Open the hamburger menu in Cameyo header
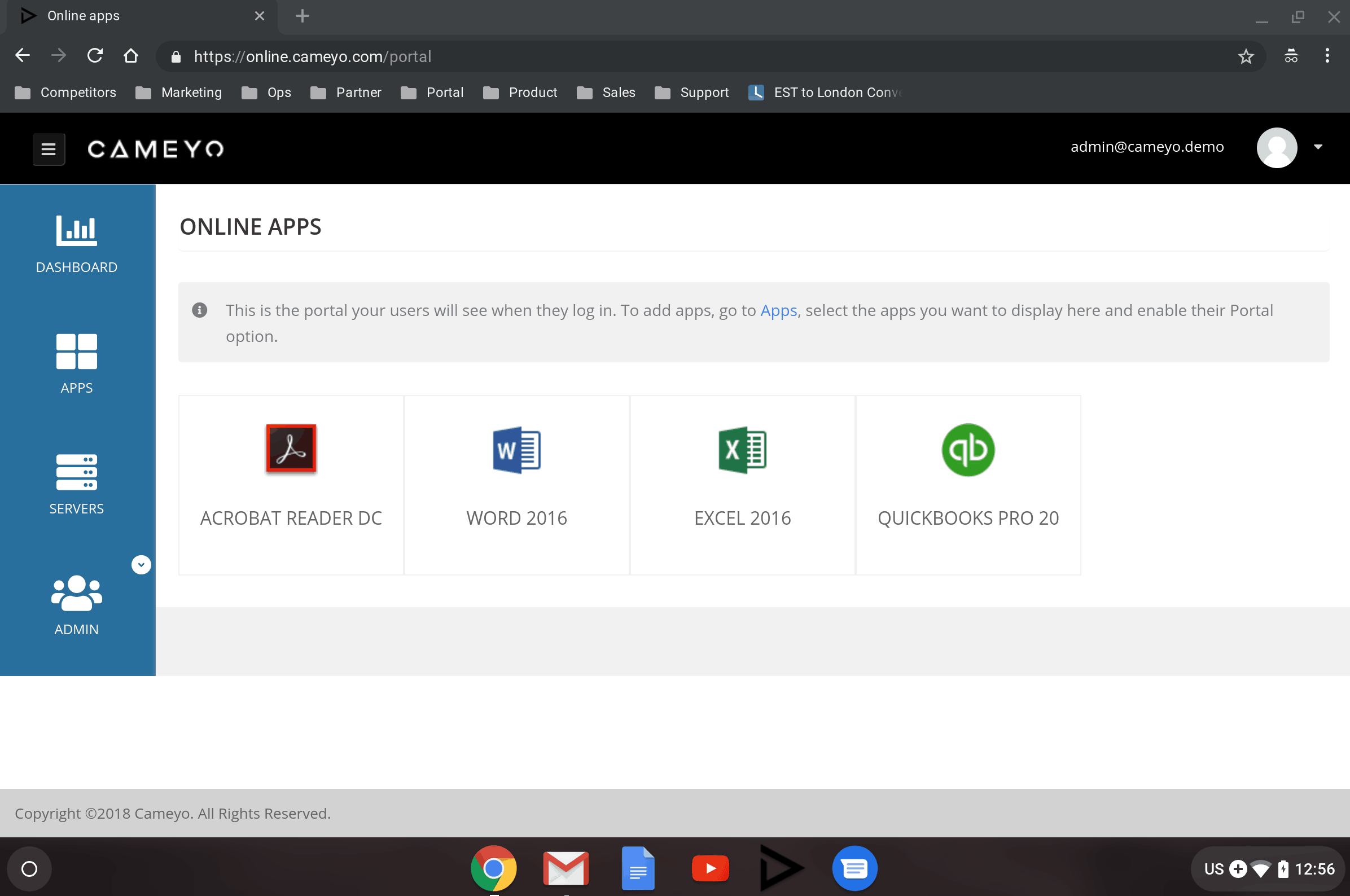 click(x=49, y=149)
